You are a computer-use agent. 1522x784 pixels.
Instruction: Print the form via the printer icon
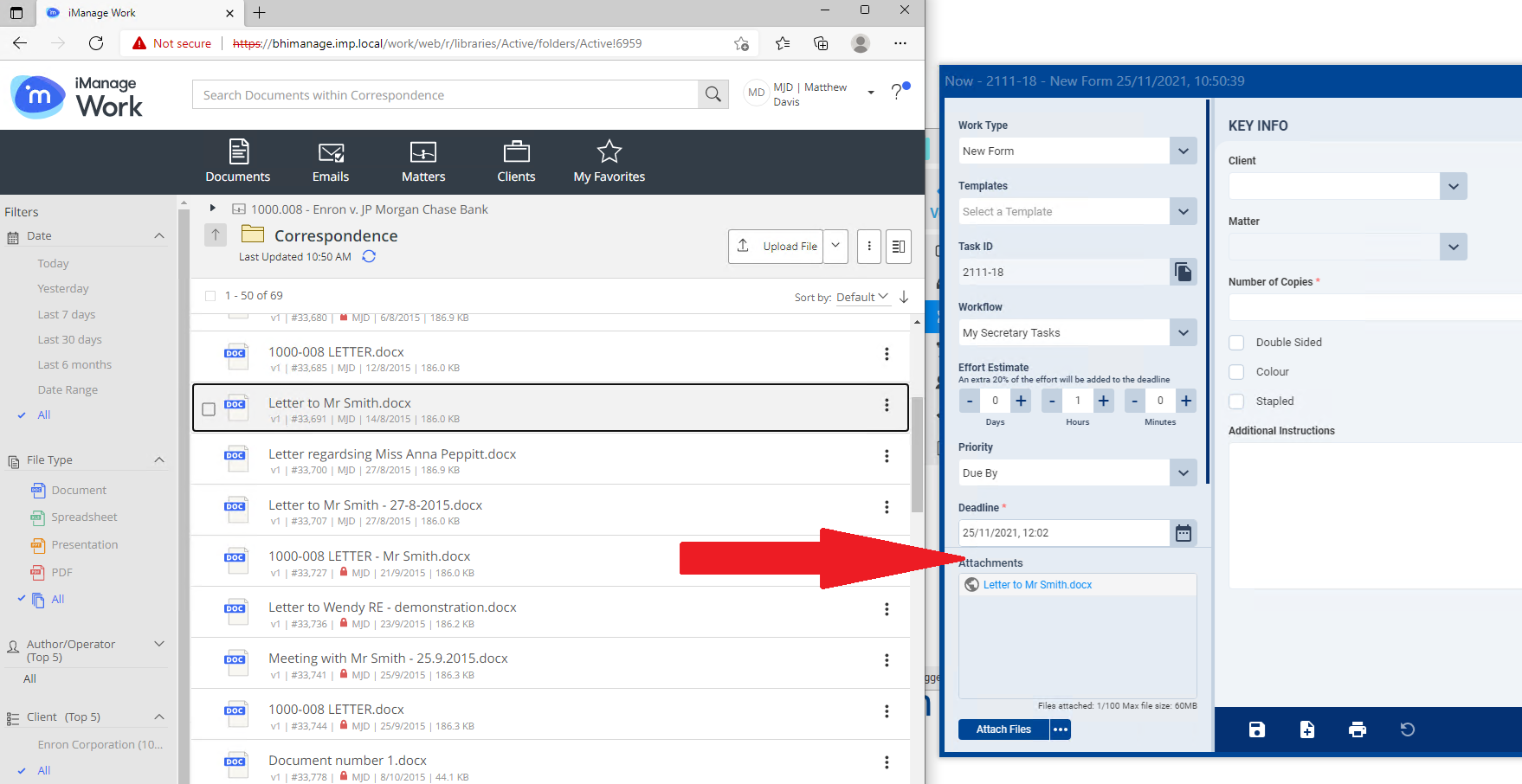click(1357, 729)
